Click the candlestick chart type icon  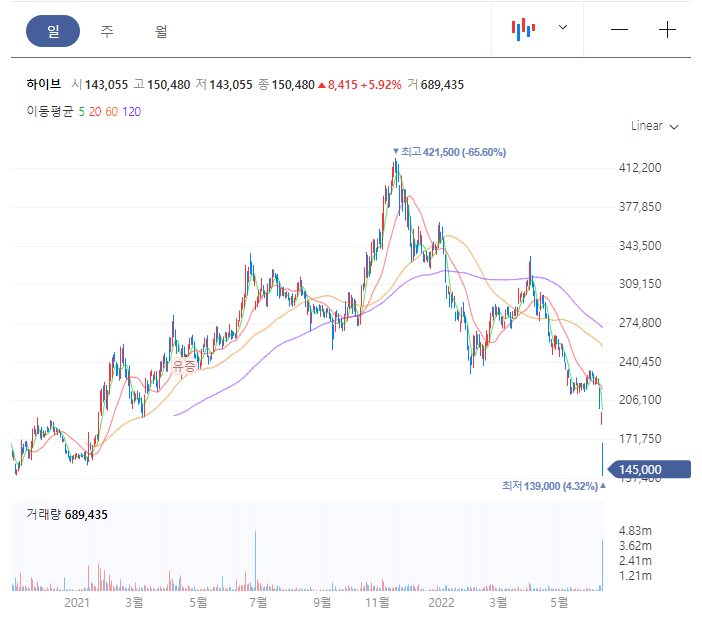523,30
